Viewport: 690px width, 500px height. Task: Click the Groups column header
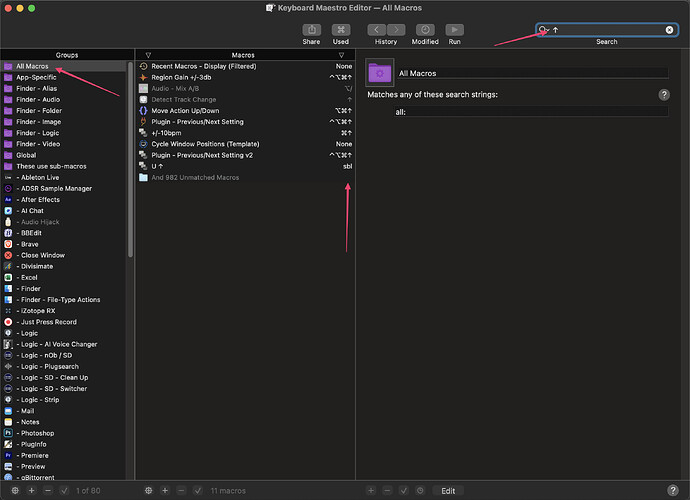click(x=67, y=55)
